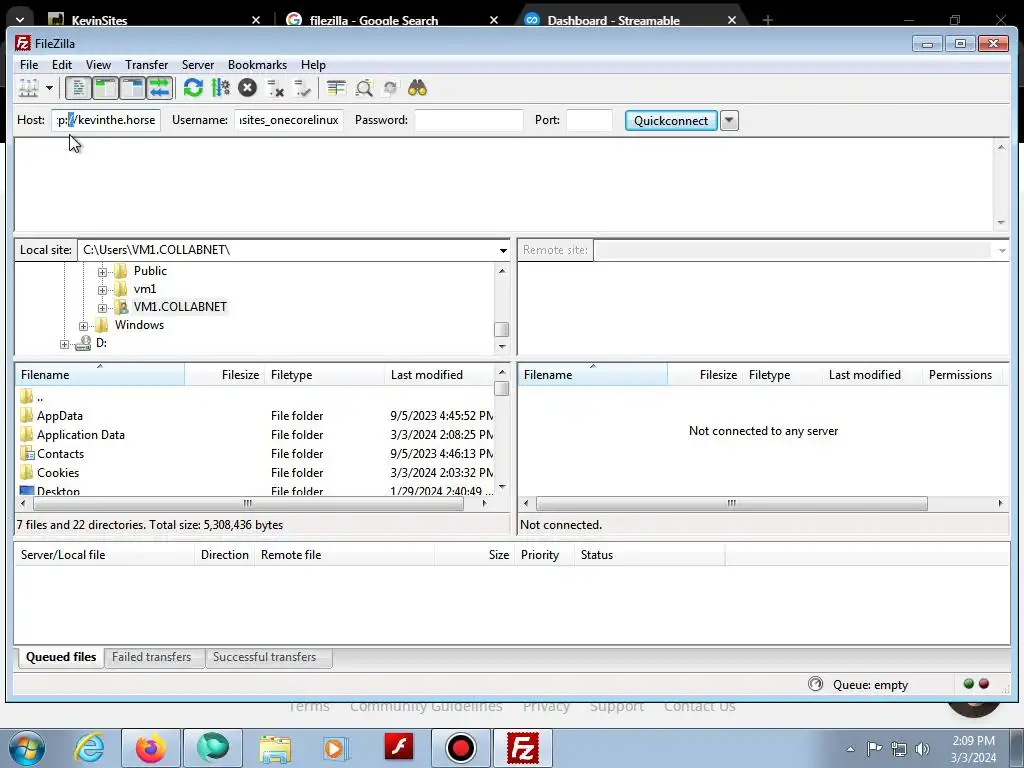Select the AppData folder row
Image resolution: width=1024 pixels, height=768 pixels.
[255, 415]
